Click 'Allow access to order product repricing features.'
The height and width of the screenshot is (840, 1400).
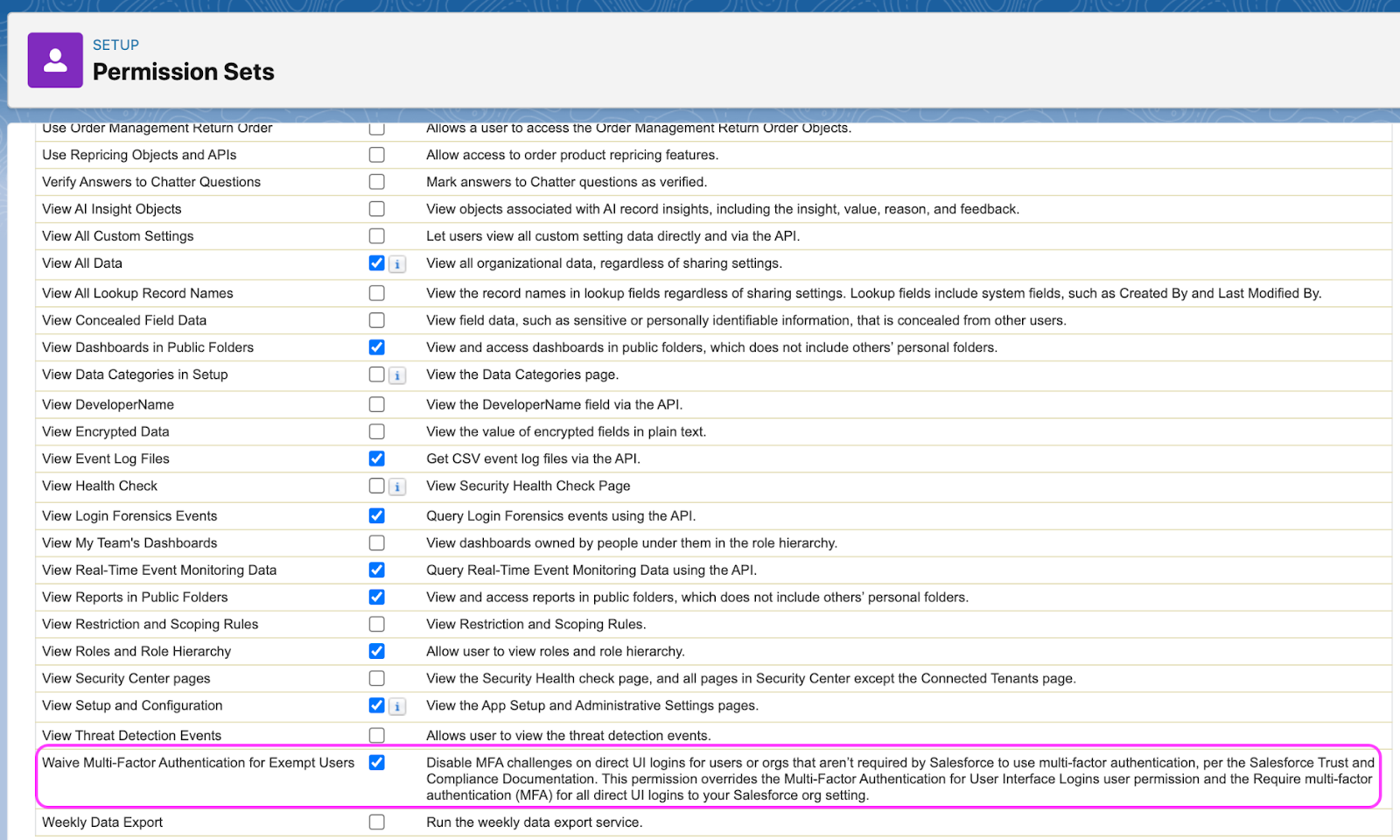click(x=572, y=155)
